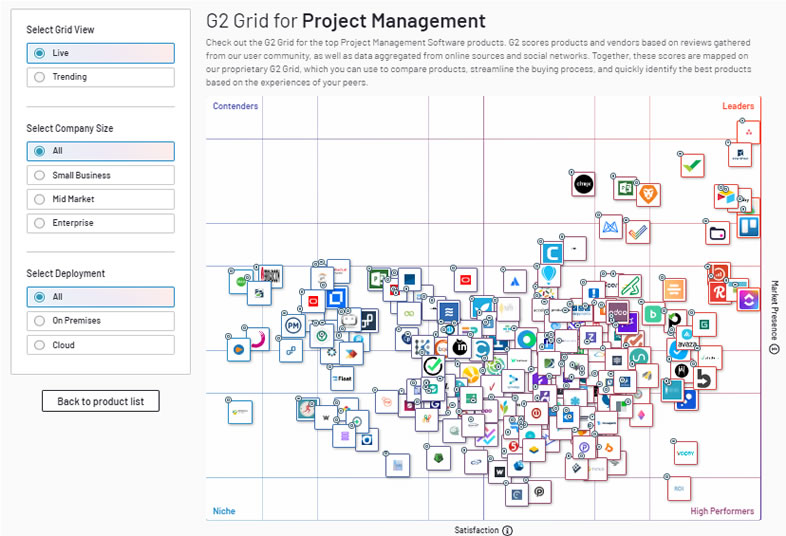This screenshot has width=786, height=536.
Task: Open the PM circle logo tile
Action: click(293, 325)
